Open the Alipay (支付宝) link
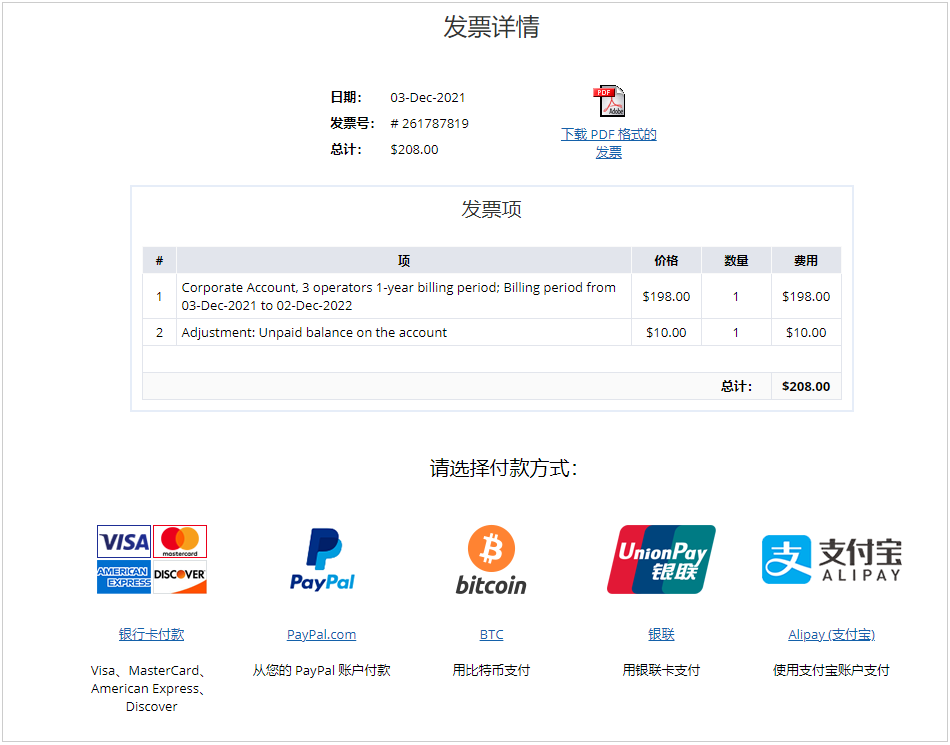The height and width of the screenshot is (745, 950). (831, 634)
